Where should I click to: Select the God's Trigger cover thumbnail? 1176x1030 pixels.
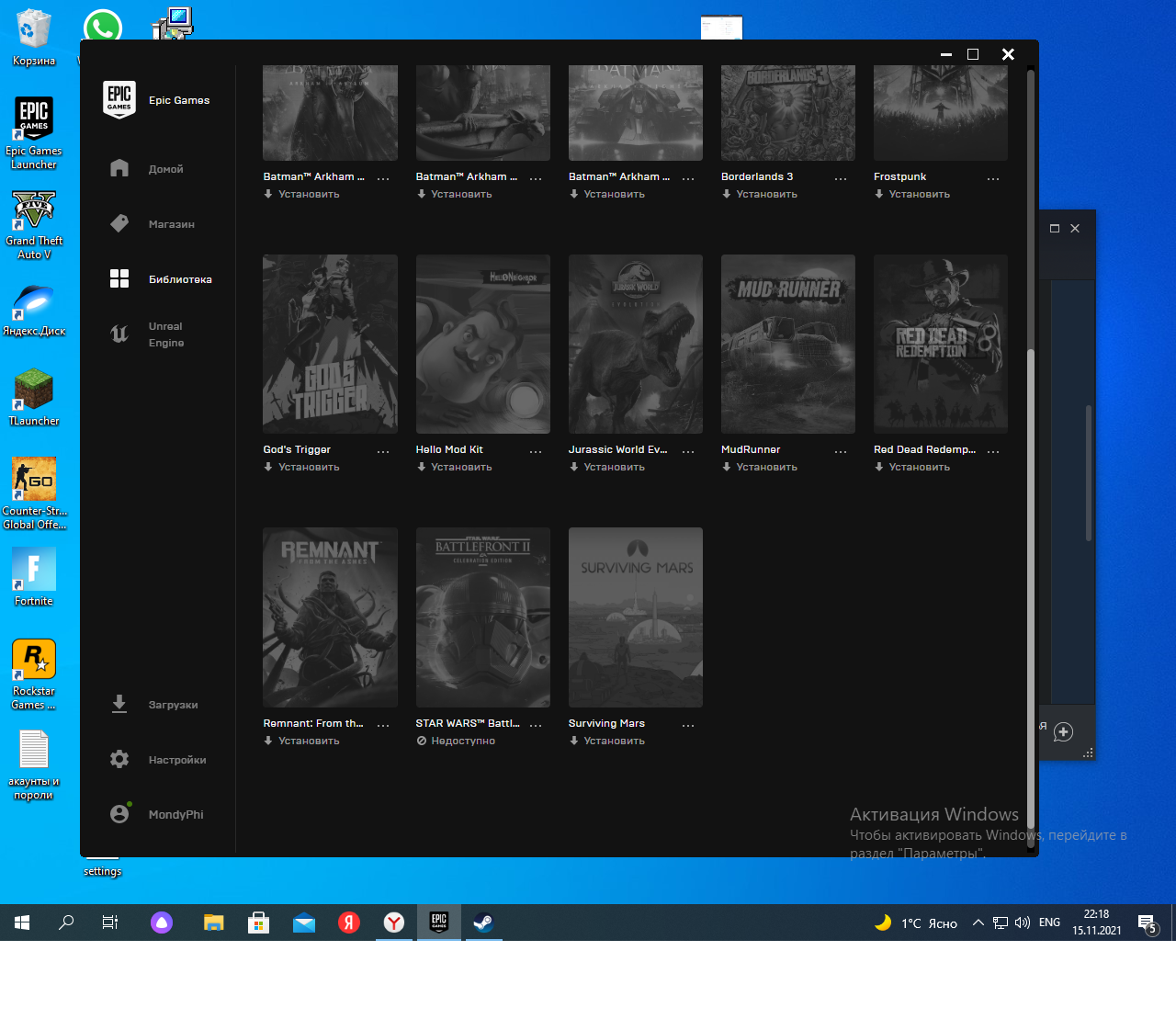(330, 344)
